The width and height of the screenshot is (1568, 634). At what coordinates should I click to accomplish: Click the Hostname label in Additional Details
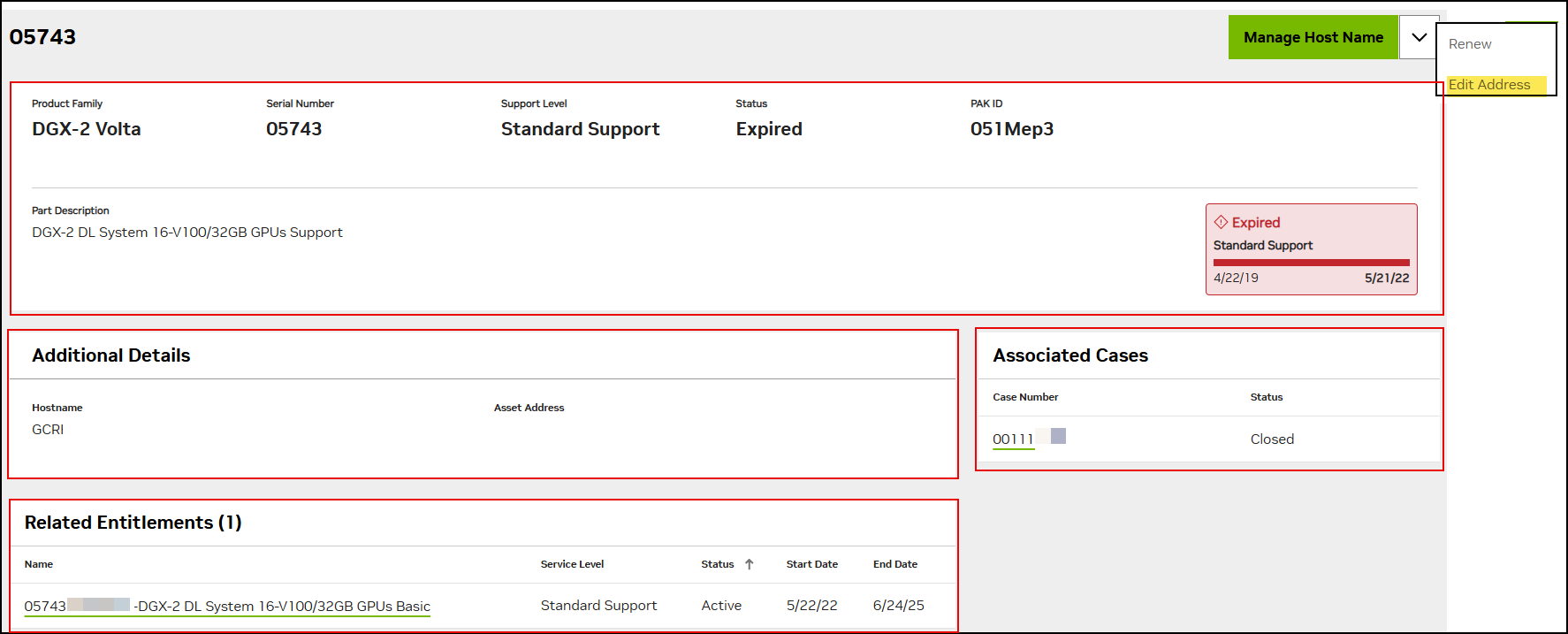[57, 408]
